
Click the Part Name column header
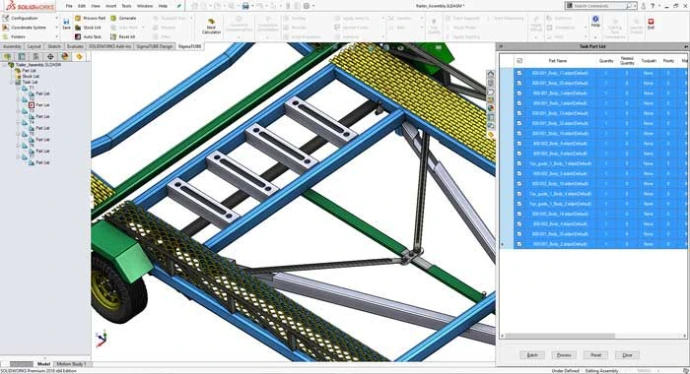point(558,61)
